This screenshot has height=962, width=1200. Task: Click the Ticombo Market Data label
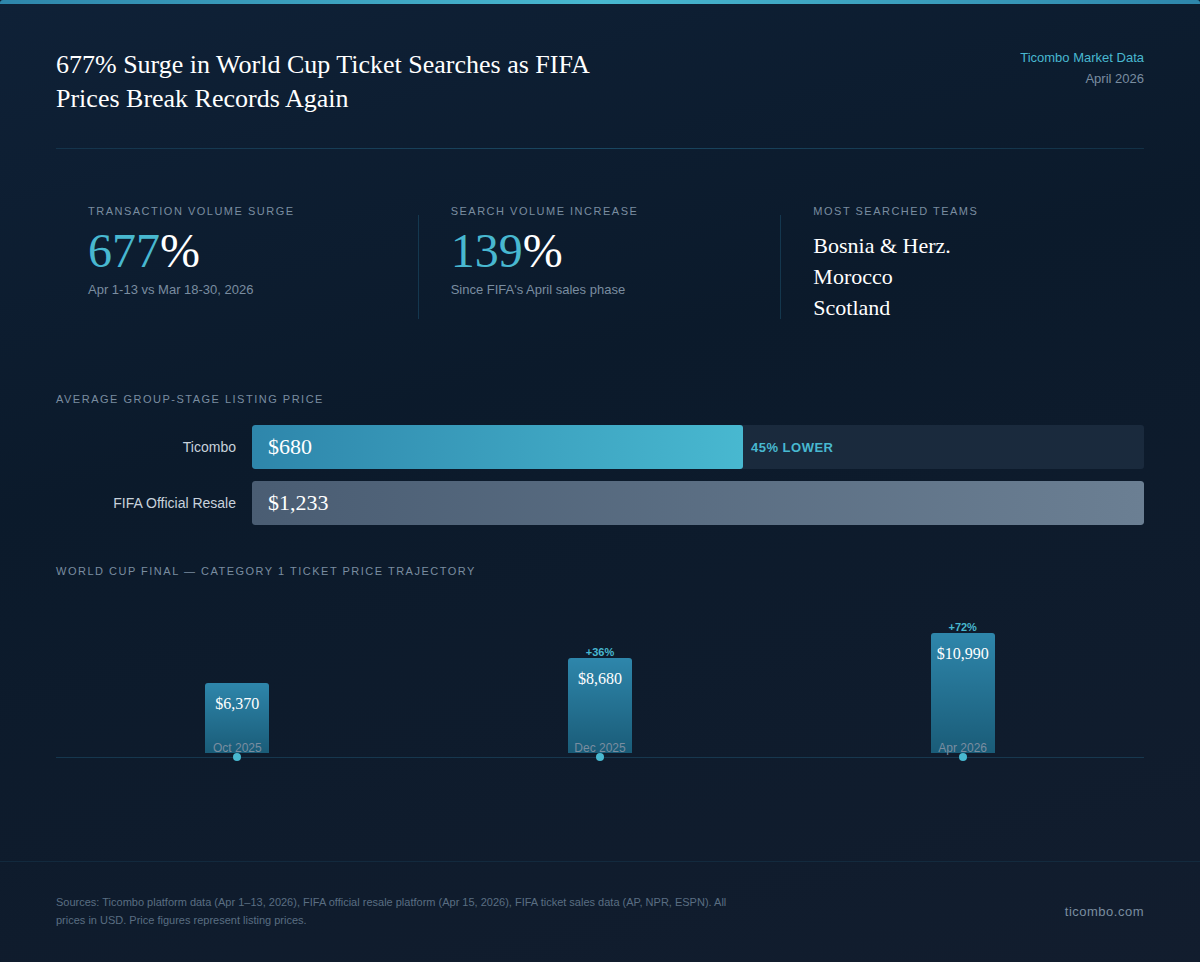pyautogui.click(x=1081, y=58)
